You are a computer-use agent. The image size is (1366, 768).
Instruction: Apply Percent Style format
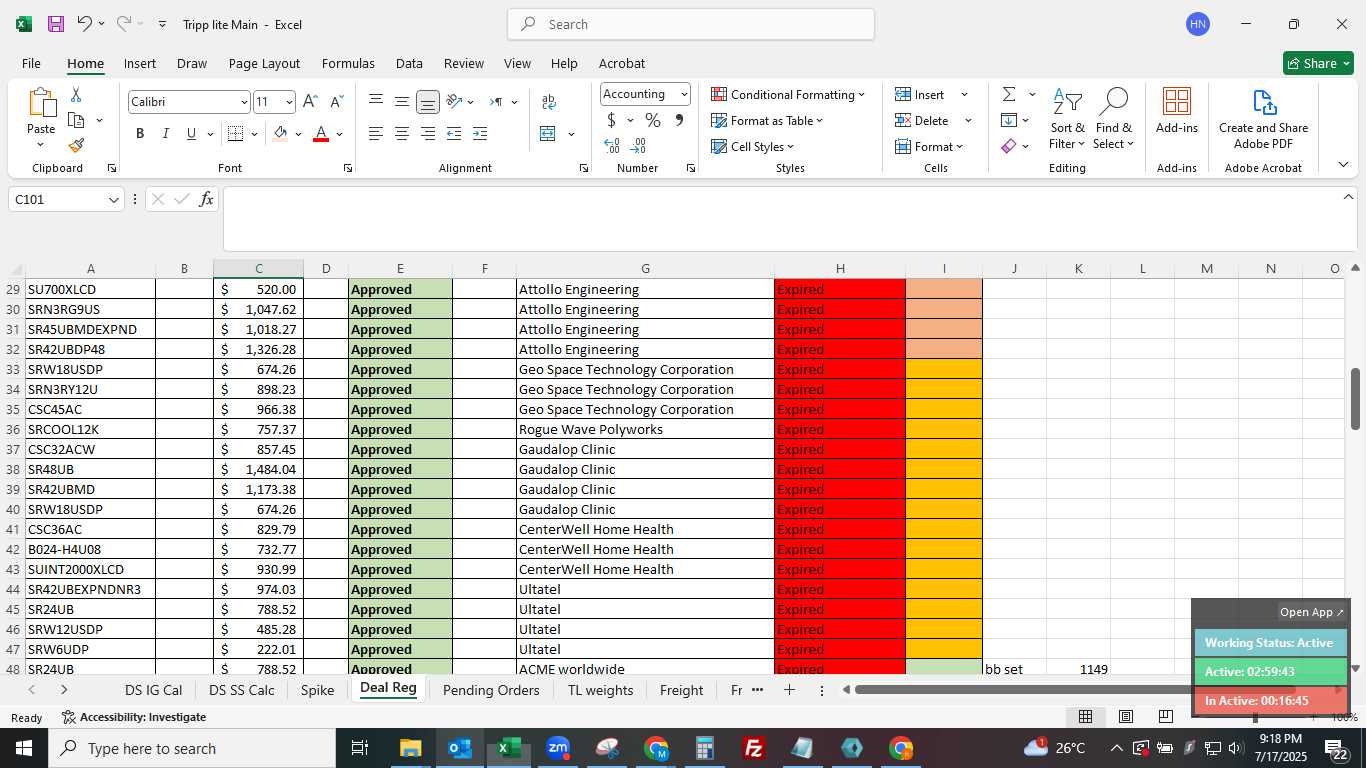coord(653,120)
